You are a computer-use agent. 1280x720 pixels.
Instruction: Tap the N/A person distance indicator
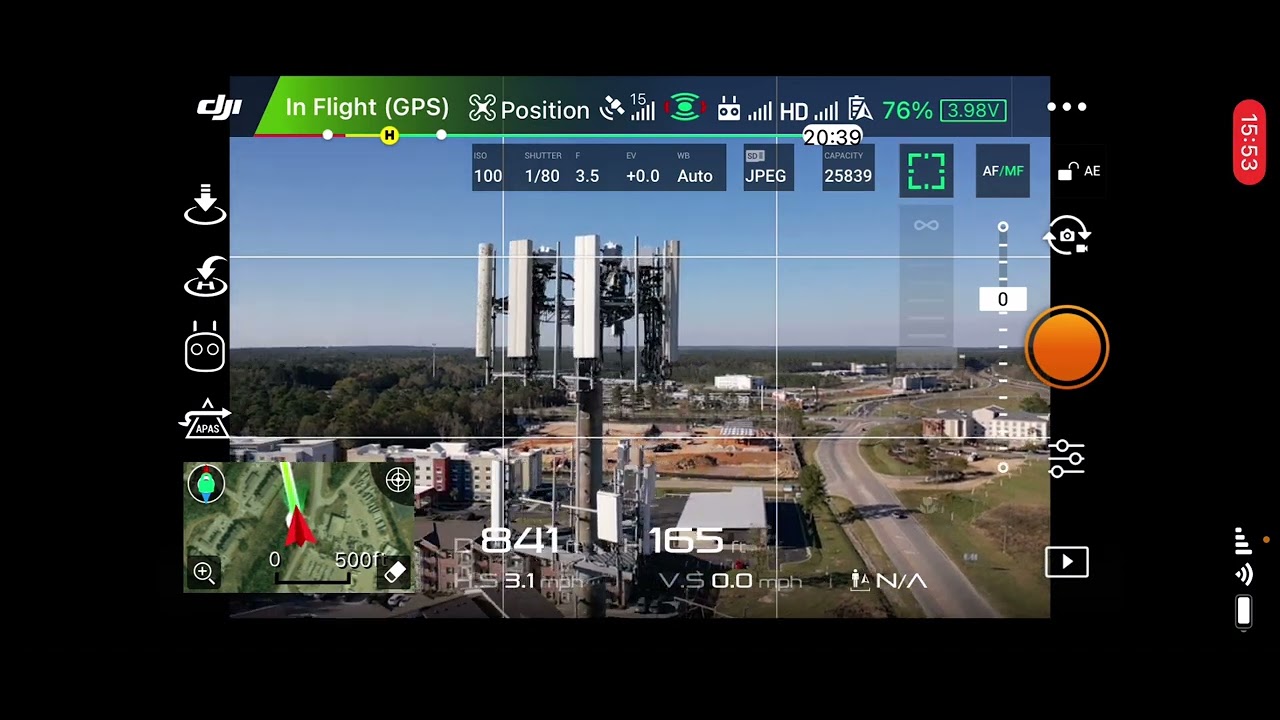click(x=889, y=580)
